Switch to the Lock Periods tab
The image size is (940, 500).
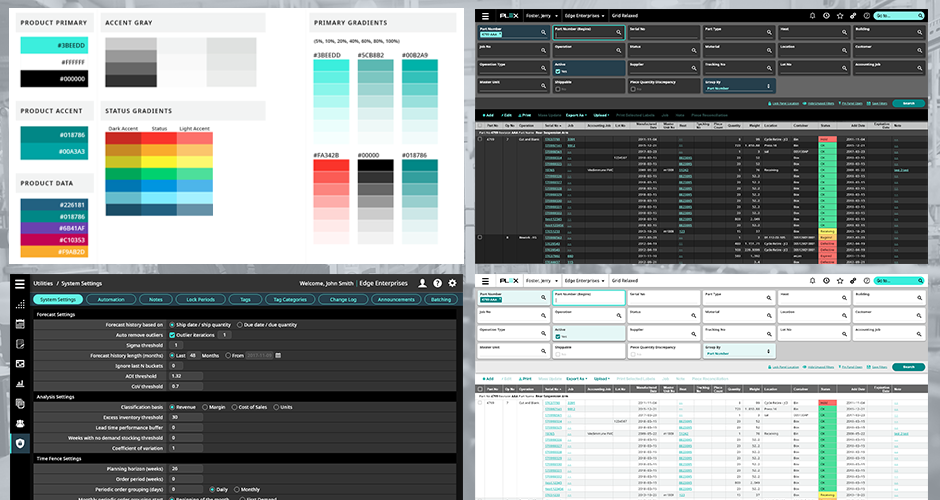200,299
